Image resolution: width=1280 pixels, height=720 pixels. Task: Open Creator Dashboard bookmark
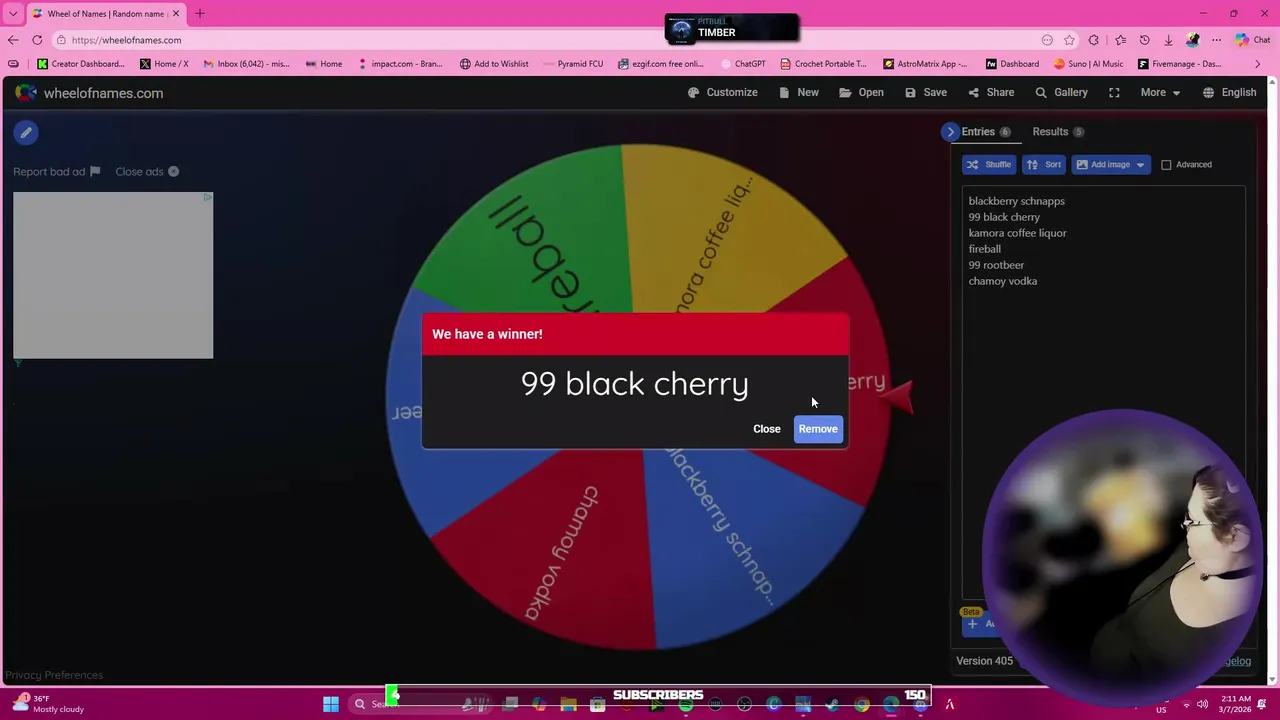click(x=80, y=64)
